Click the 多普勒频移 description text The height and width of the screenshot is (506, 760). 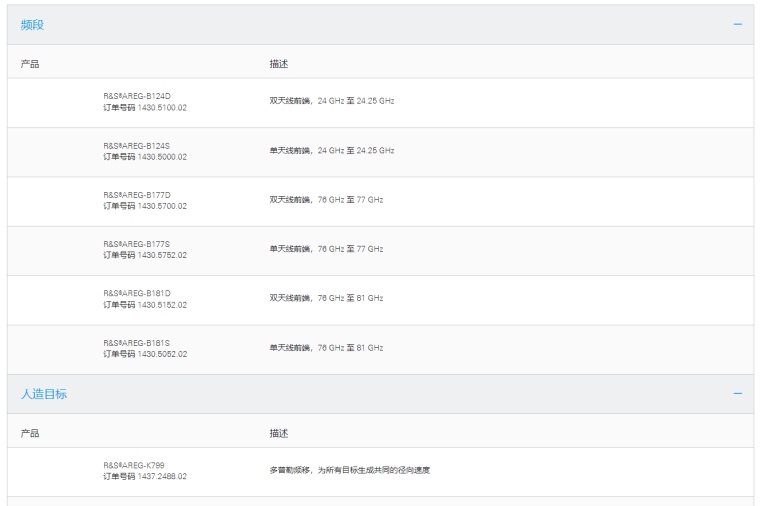click(349, 470)
